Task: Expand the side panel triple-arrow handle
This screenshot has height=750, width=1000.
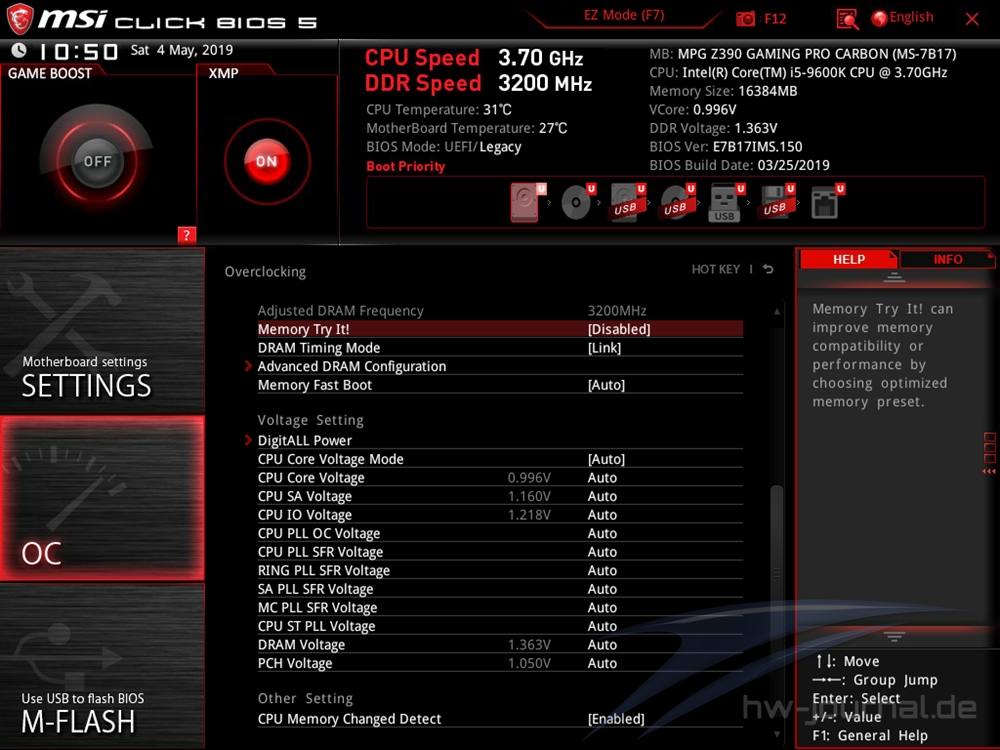Action: (x=989, y=471)
